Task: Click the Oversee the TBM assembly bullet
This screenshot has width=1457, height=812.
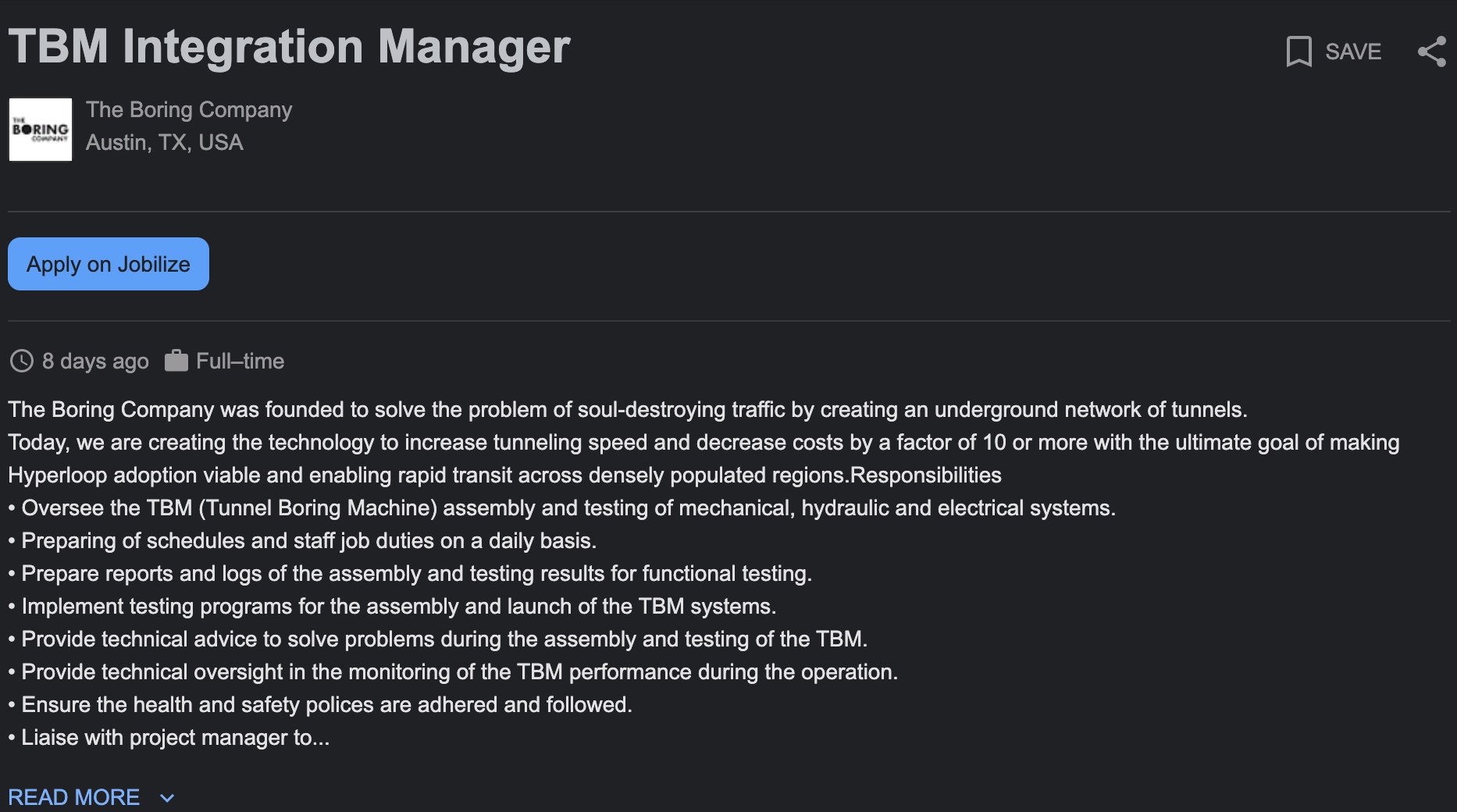Action: [x=562, y=507]
